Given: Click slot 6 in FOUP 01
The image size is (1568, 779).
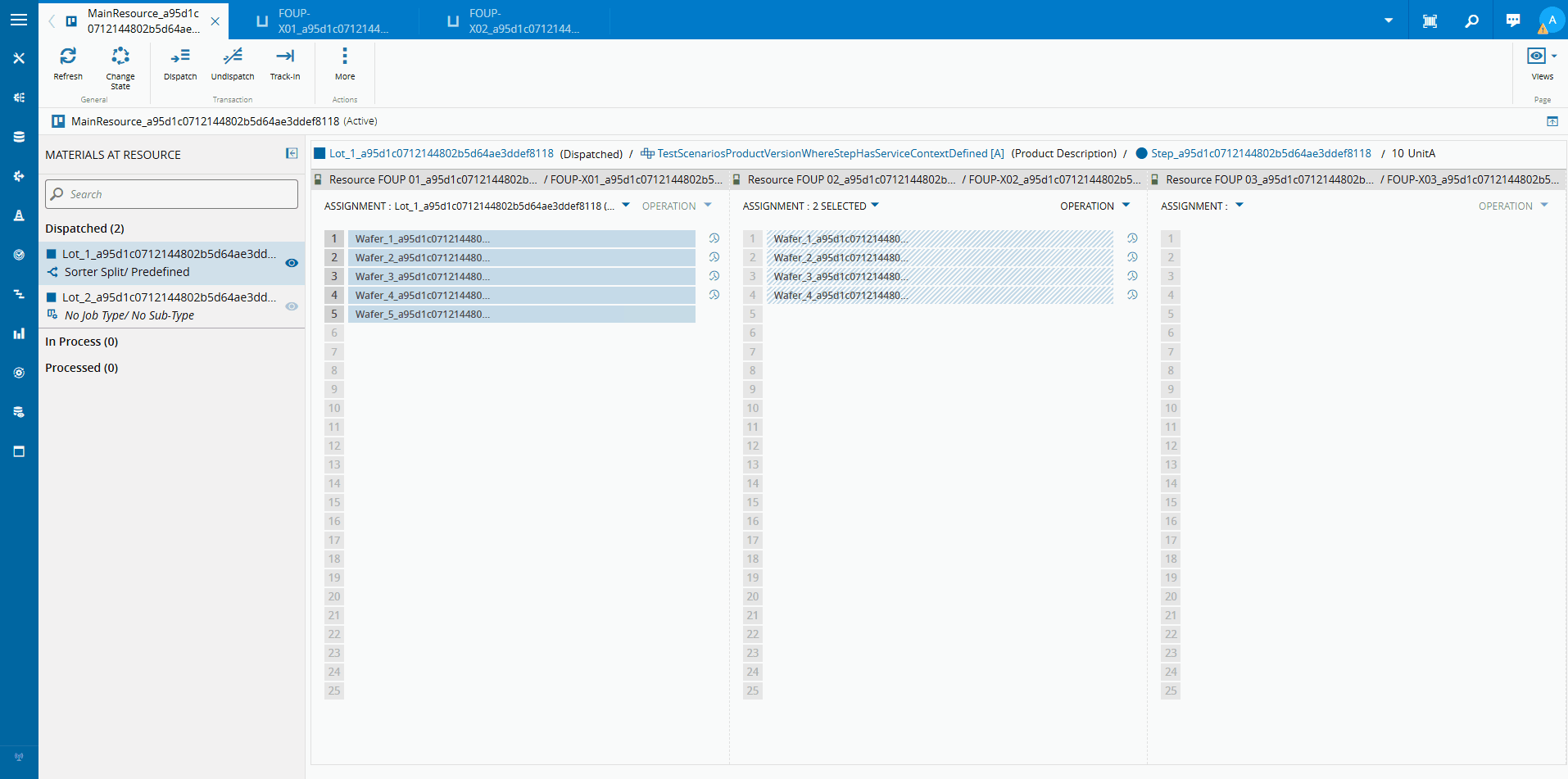Looking at the screenshot, I should point(334,333).
